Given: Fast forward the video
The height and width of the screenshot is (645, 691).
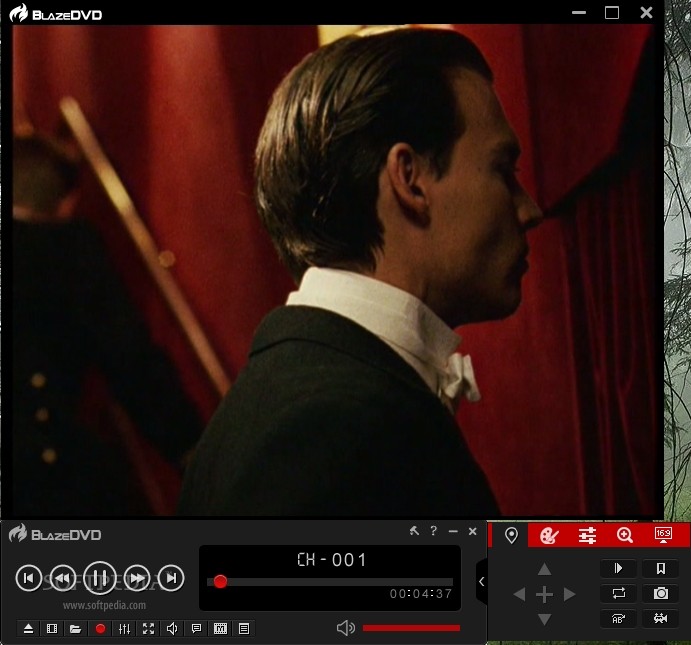Looking at the screenshot, I should point(137,578).
